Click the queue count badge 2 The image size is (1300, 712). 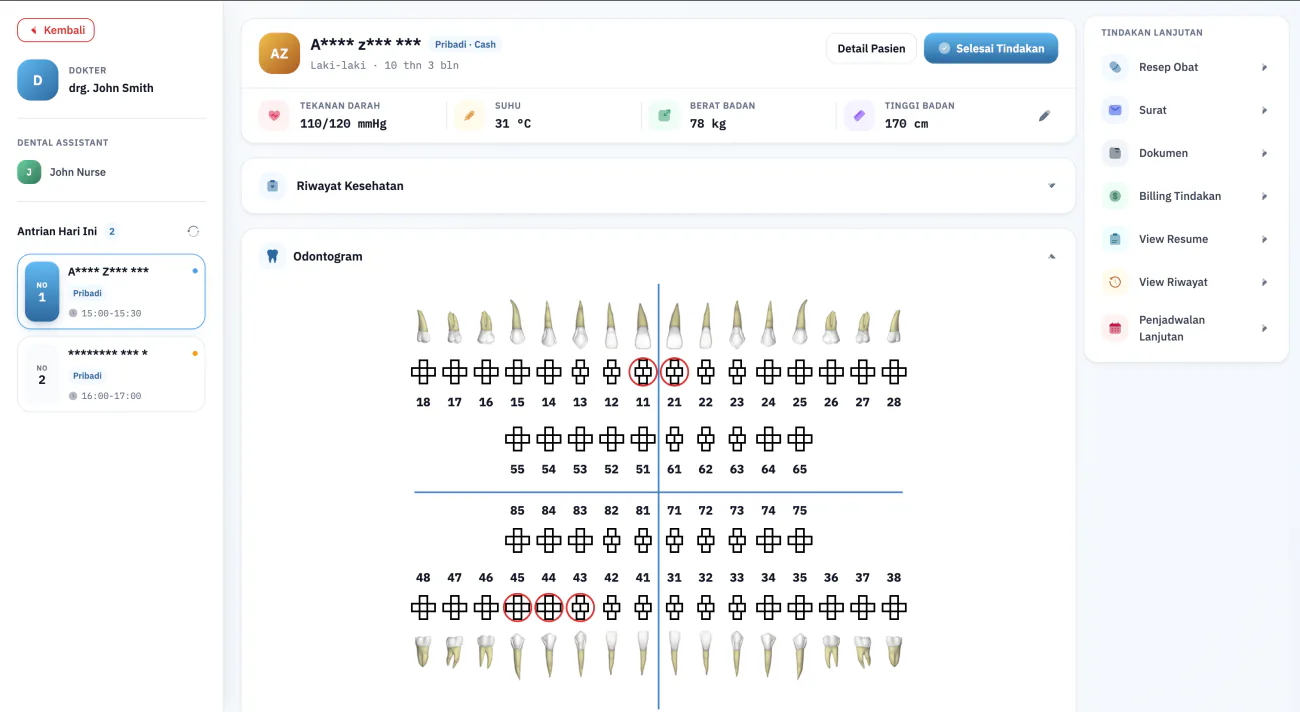pos(112,231)
